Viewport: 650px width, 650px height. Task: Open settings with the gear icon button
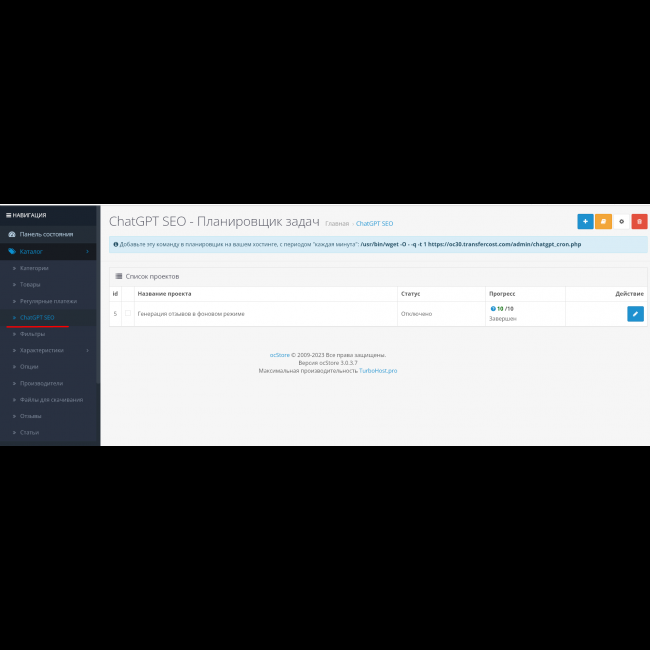tap(621, 222)
